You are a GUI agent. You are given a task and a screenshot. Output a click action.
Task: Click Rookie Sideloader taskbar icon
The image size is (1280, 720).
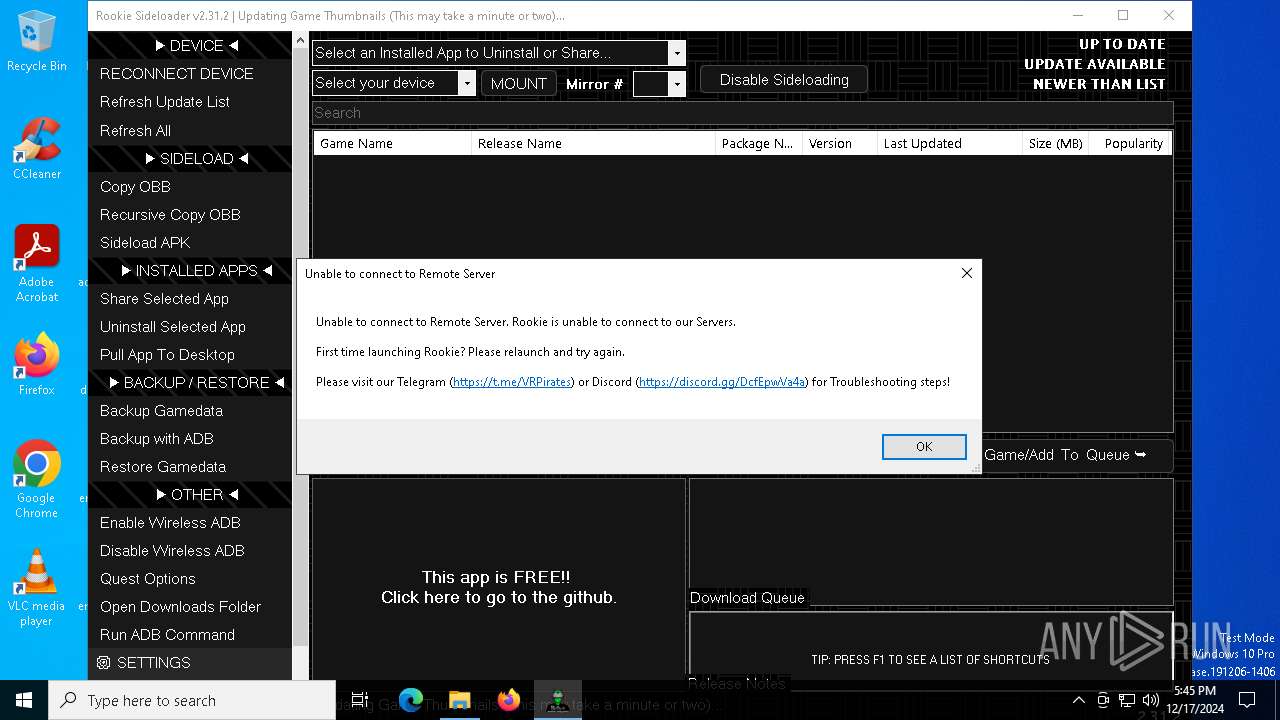coord(558,700)
